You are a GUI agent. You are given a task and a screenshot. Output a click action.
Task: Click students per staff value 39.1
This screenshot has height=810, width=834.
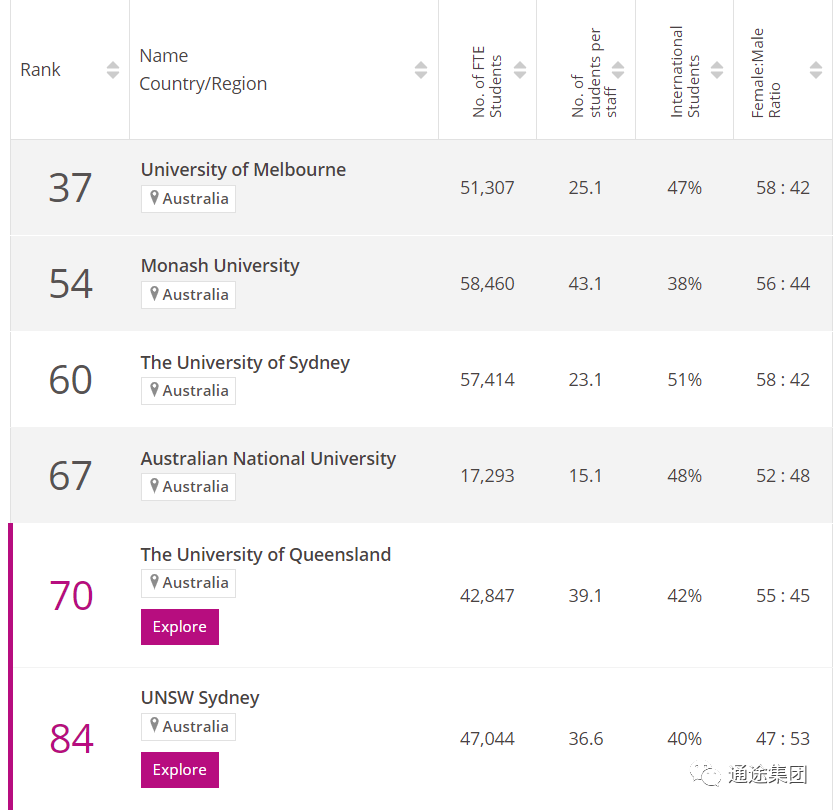click(x=585, y=596)
